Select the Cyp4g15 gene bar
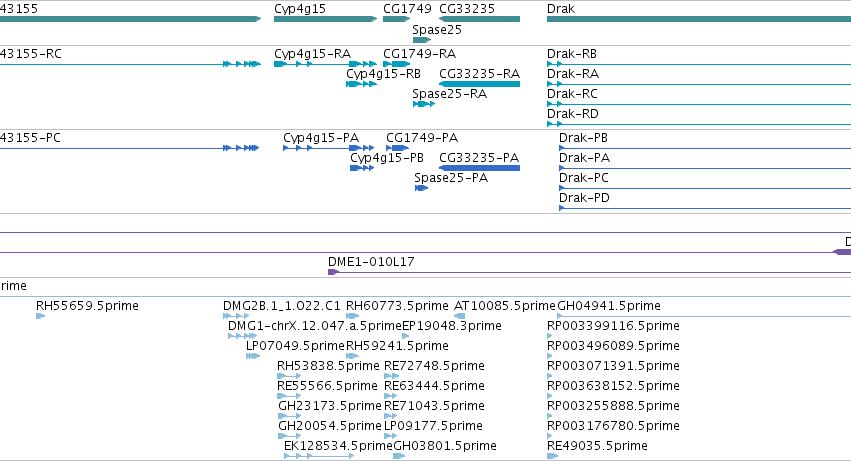Image resolution: width=851 pixels, height=461 pixels. pos(325,19)
